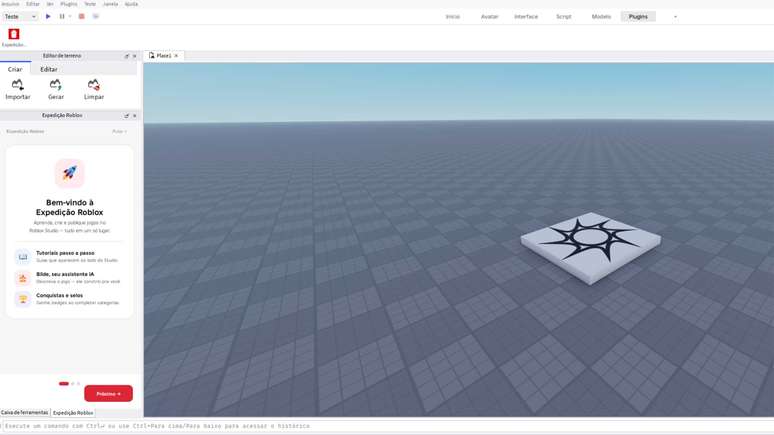The width and height of the screenshot is (774, 435).
Task: Click the Importar terrain tool
Action: (x=18, y=89)
